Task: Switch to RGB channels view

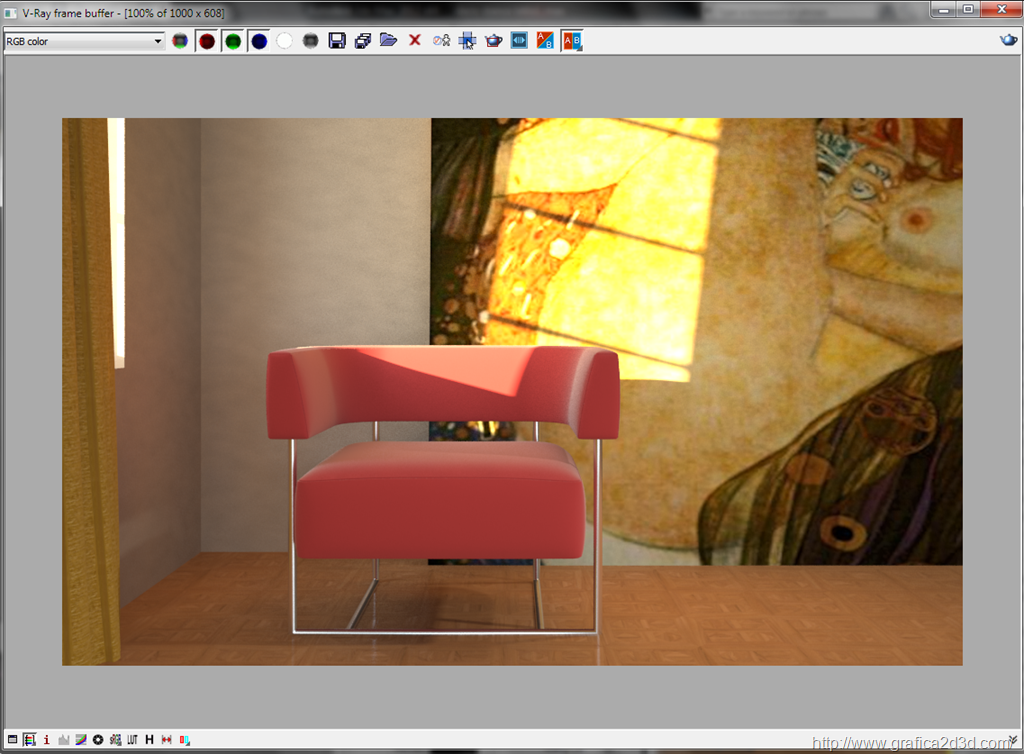Action: tap(180, 41)
